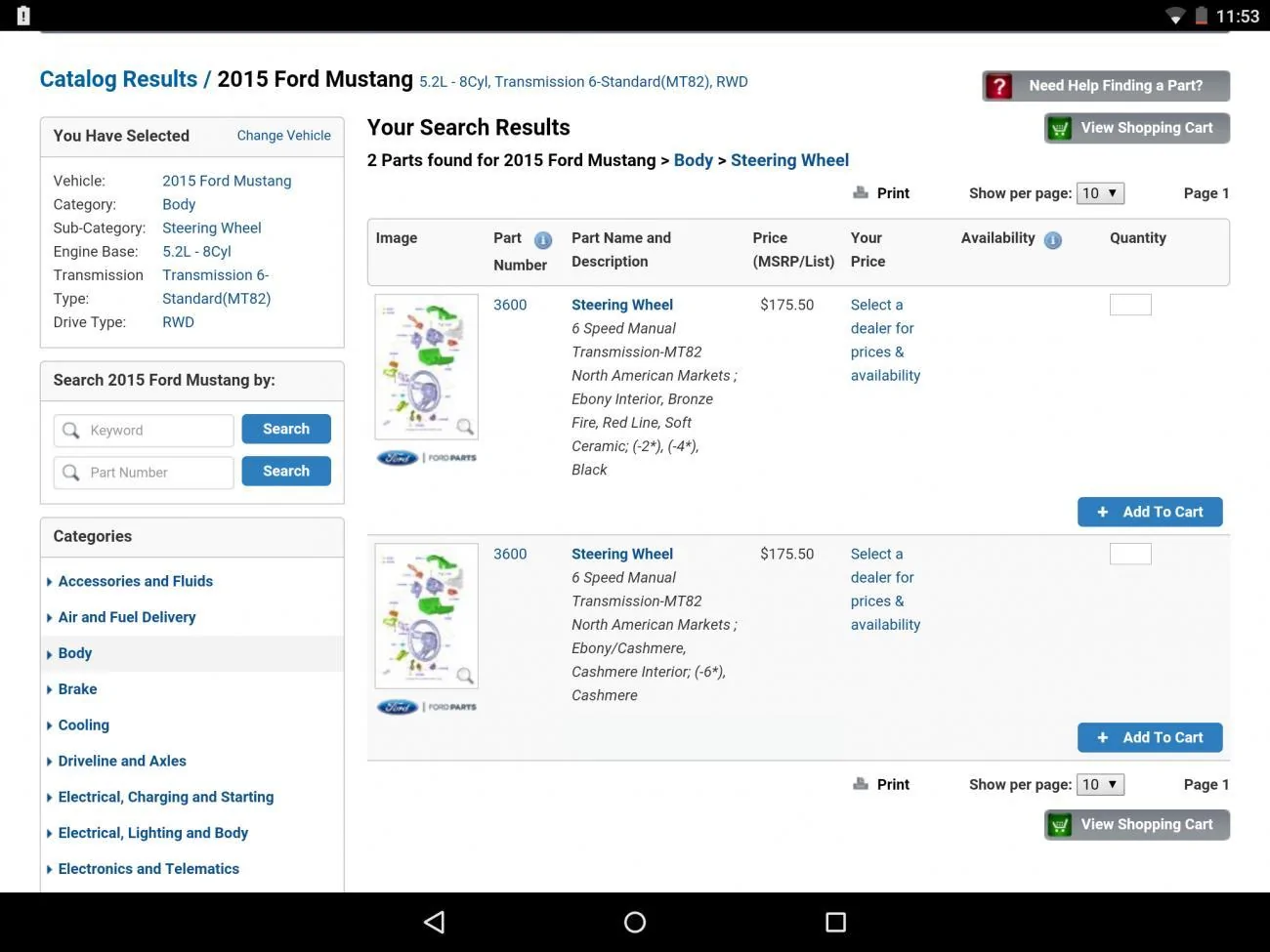Click the cart icon in top View Shopping Cart

[x=1060, y=128]
